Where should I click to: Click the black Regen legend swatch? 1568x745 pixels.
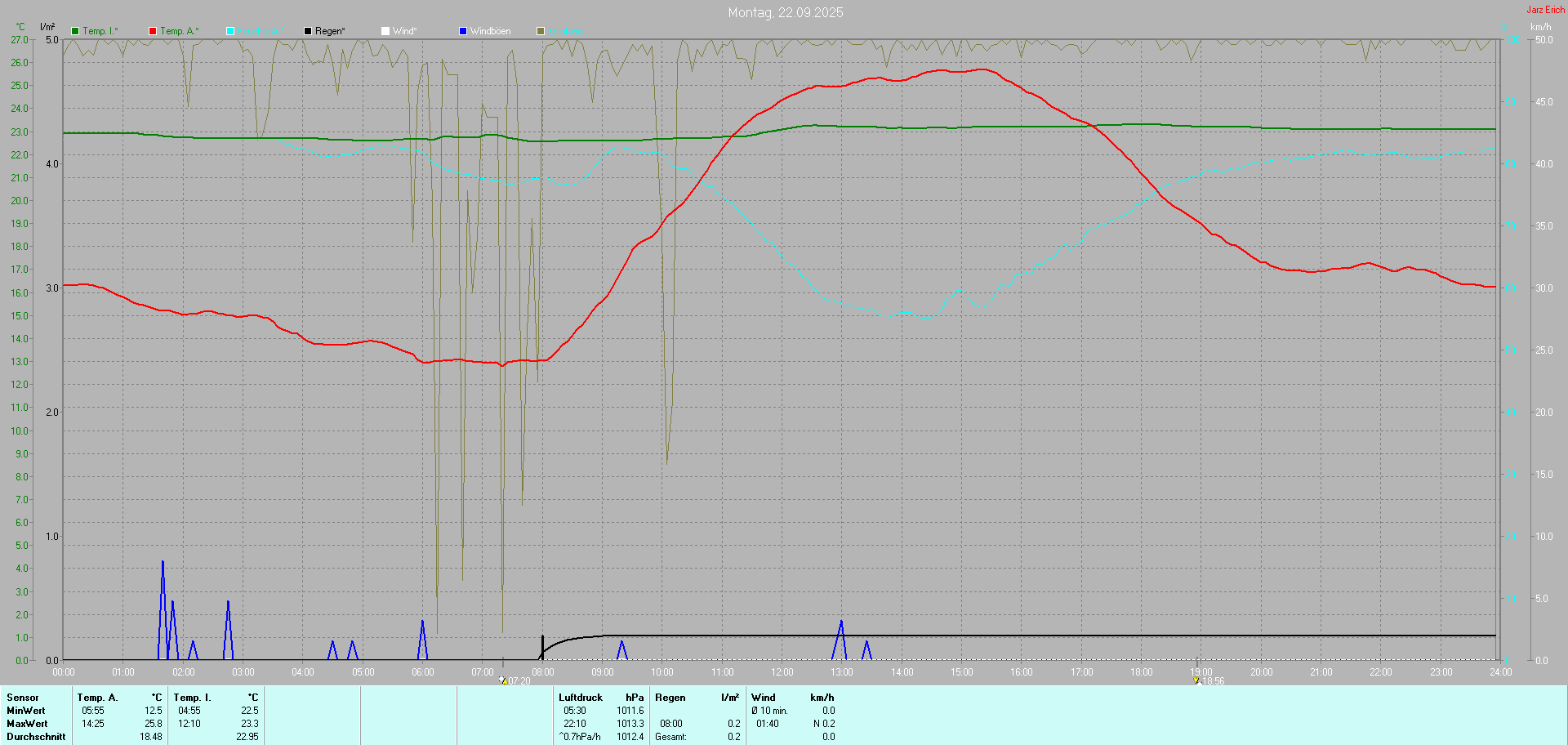point(308,31)
